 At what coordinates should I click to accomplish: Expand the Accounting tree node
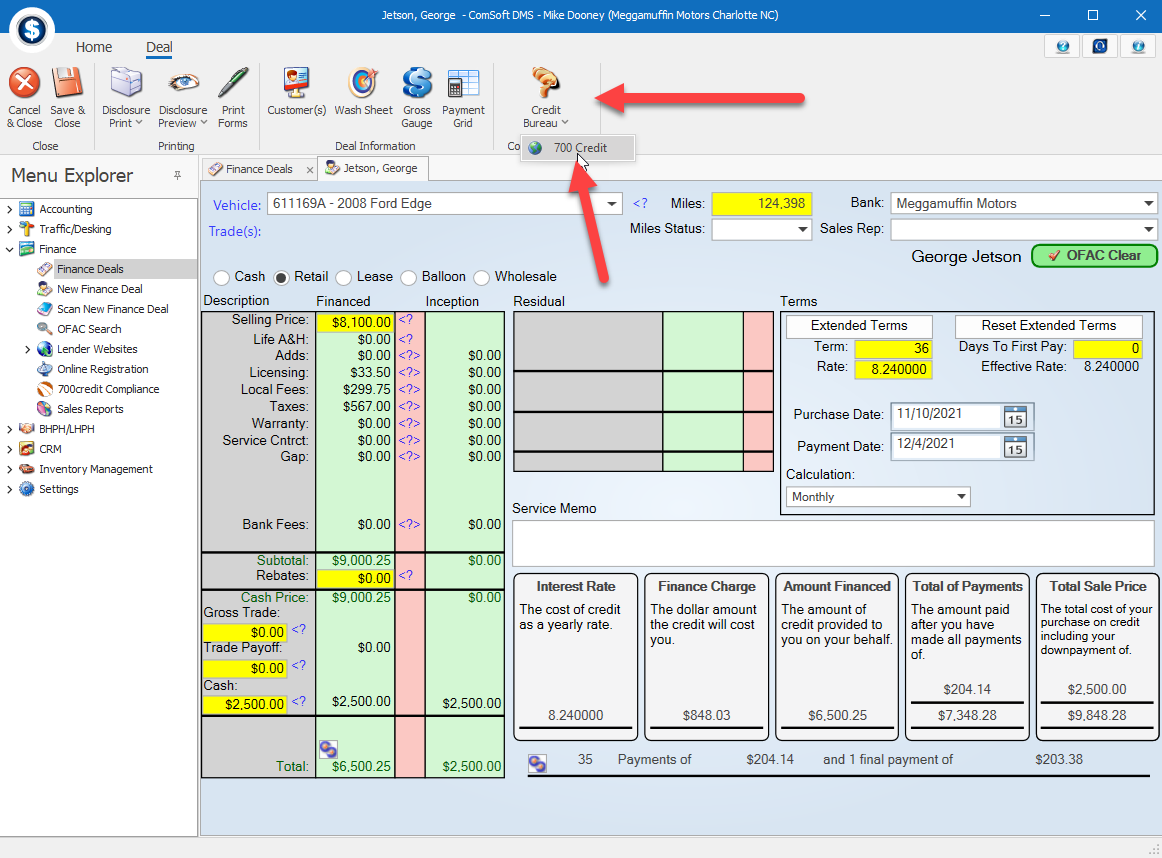[x=10, y=210]
